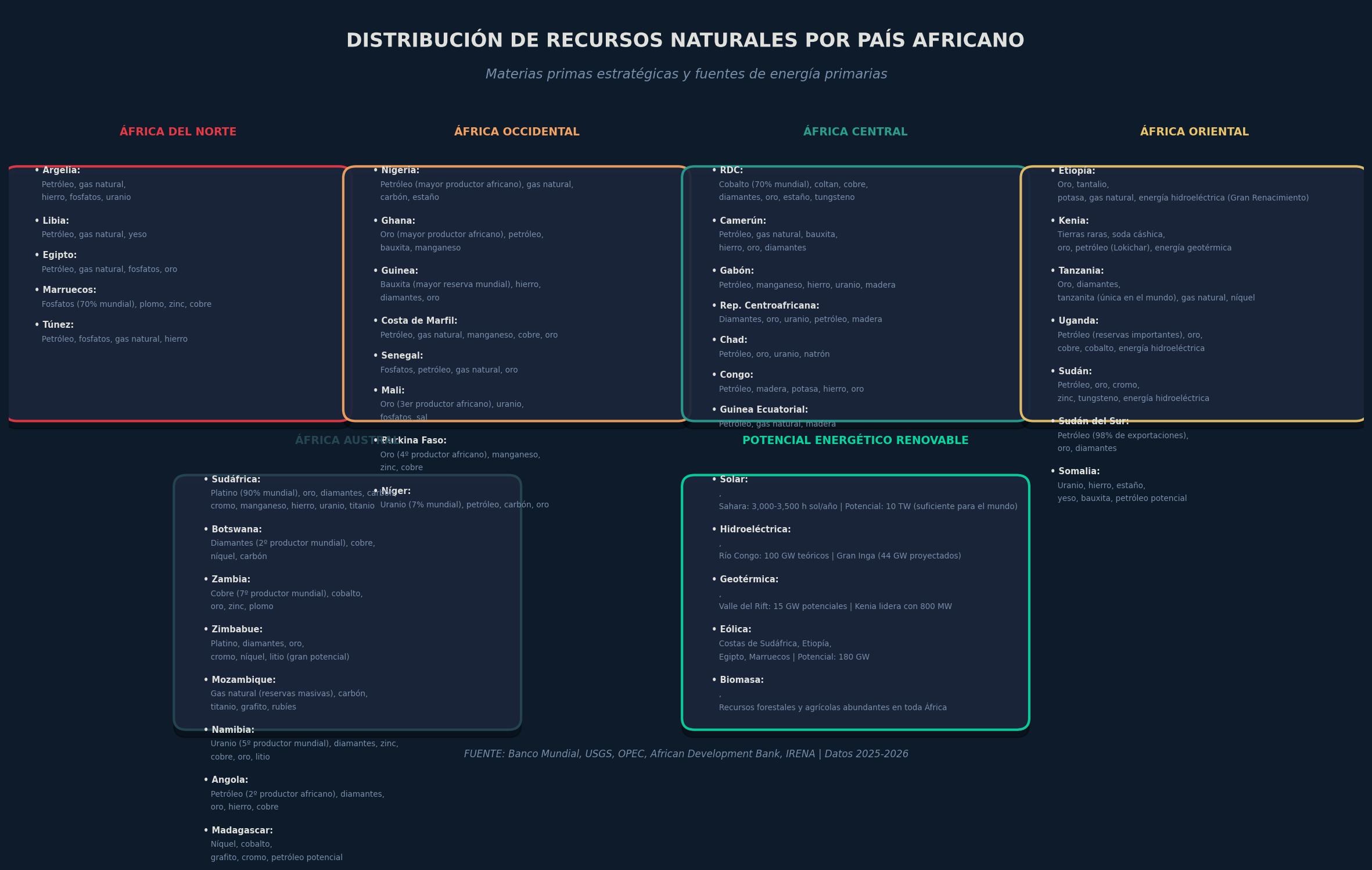
Task: Click the FUENTE source citation line
Action: [686, 754]
